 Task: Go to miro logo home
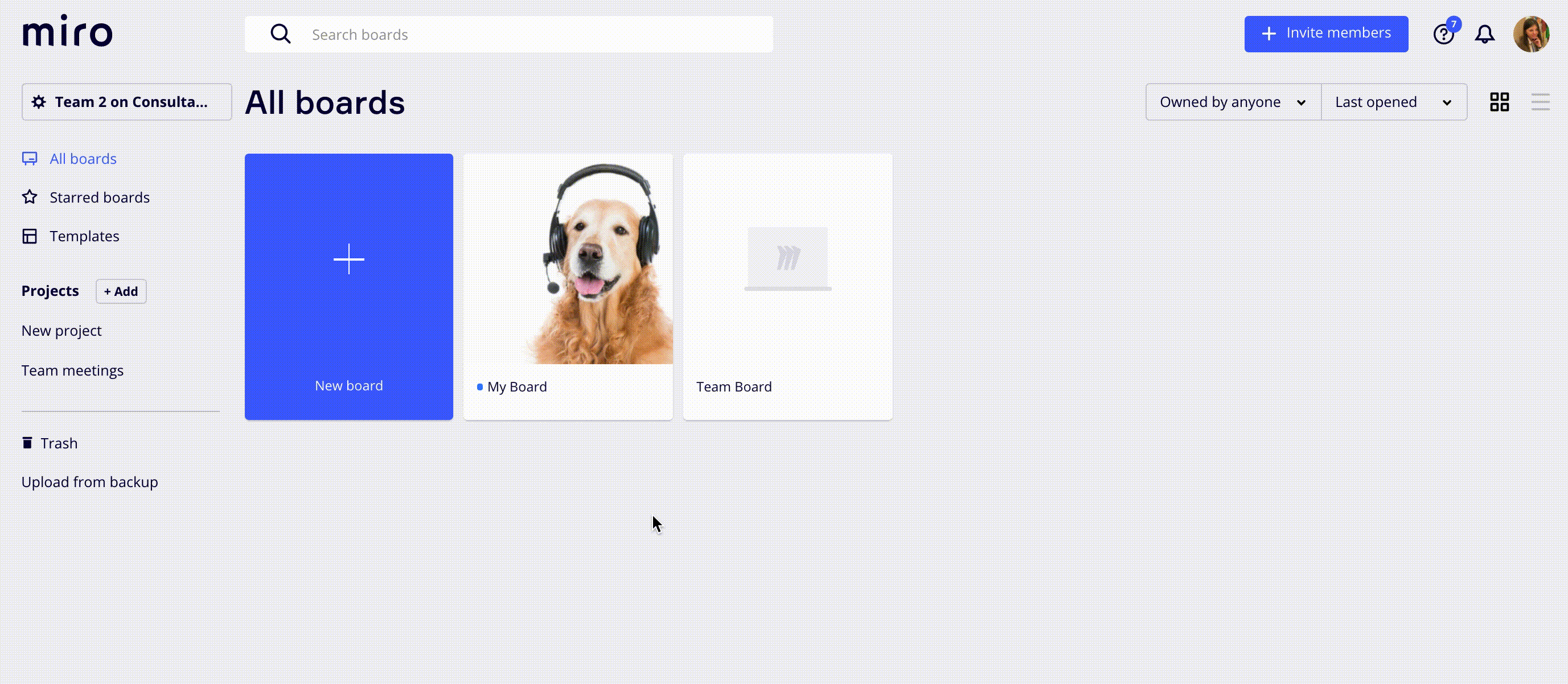coord(68,31)
